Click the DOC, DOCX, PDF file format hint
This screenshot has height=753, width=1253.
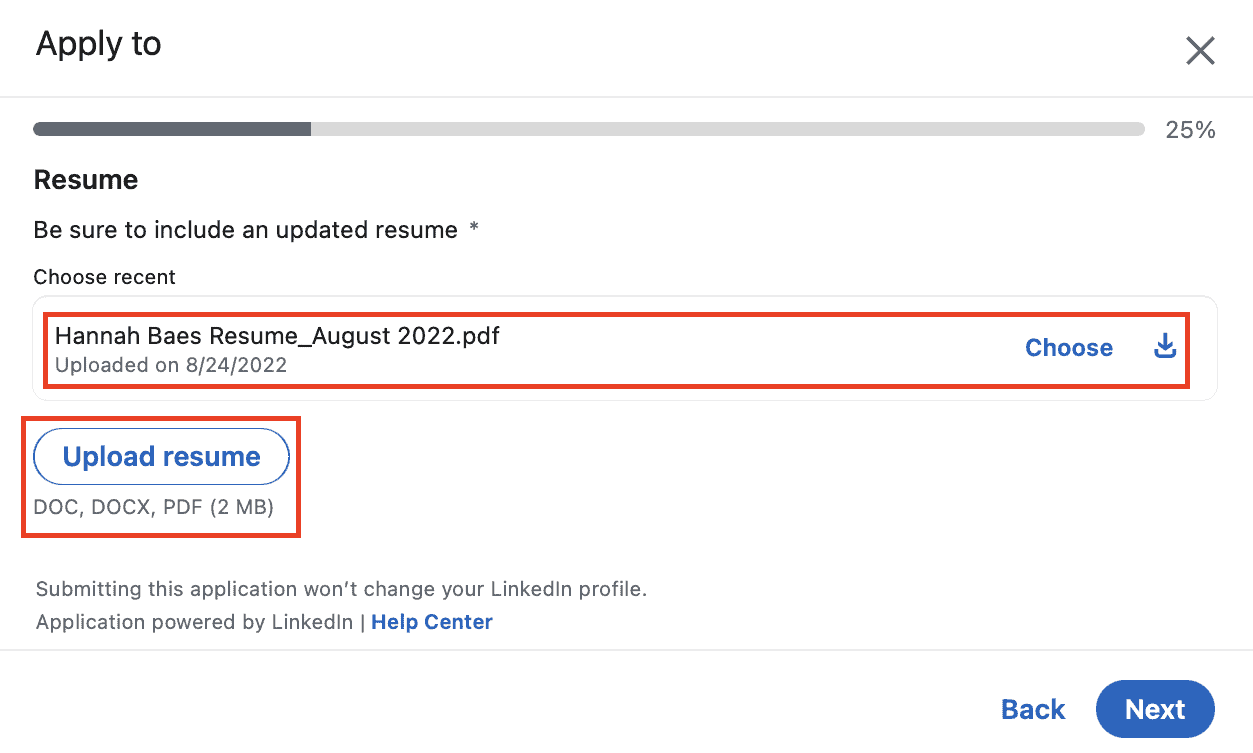point(160,507)
